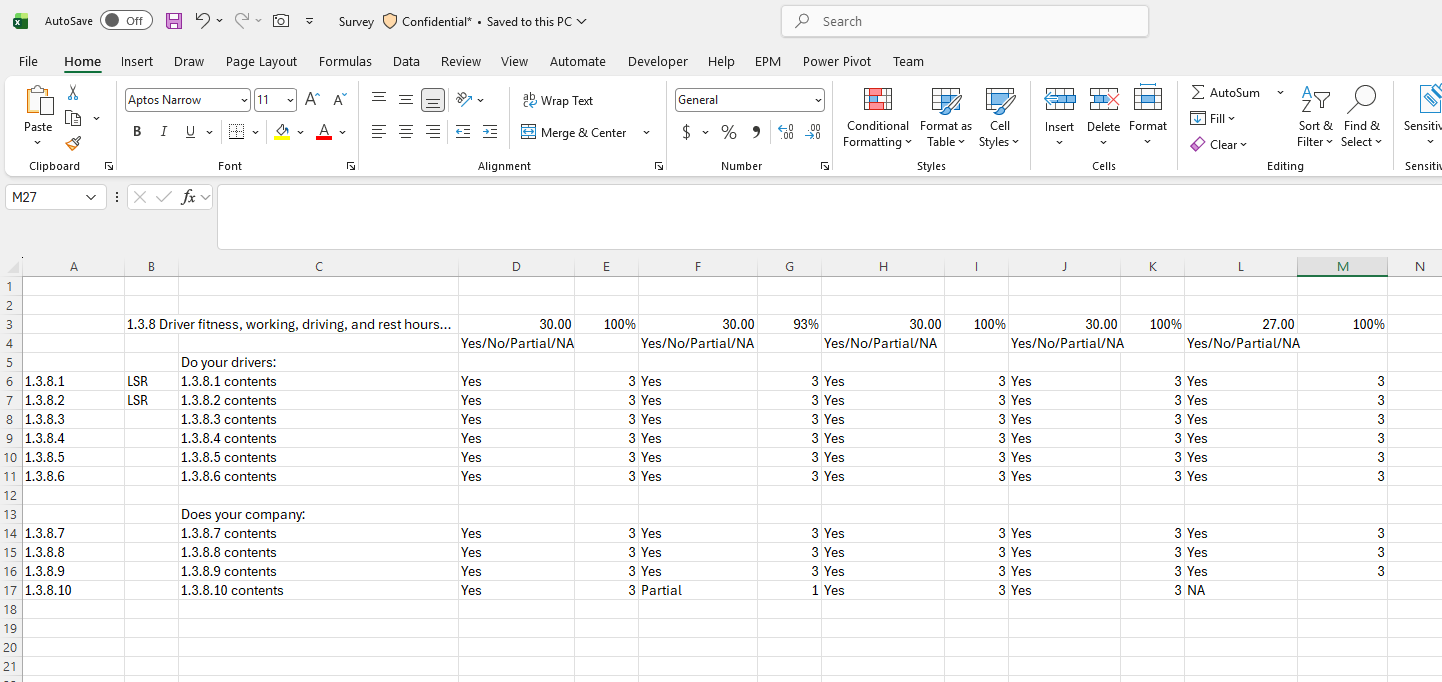Image resolution: width=1442 pixels, height=682 pixels.
Task: Click the Cell Styles icon
Action: click(999, 117)
